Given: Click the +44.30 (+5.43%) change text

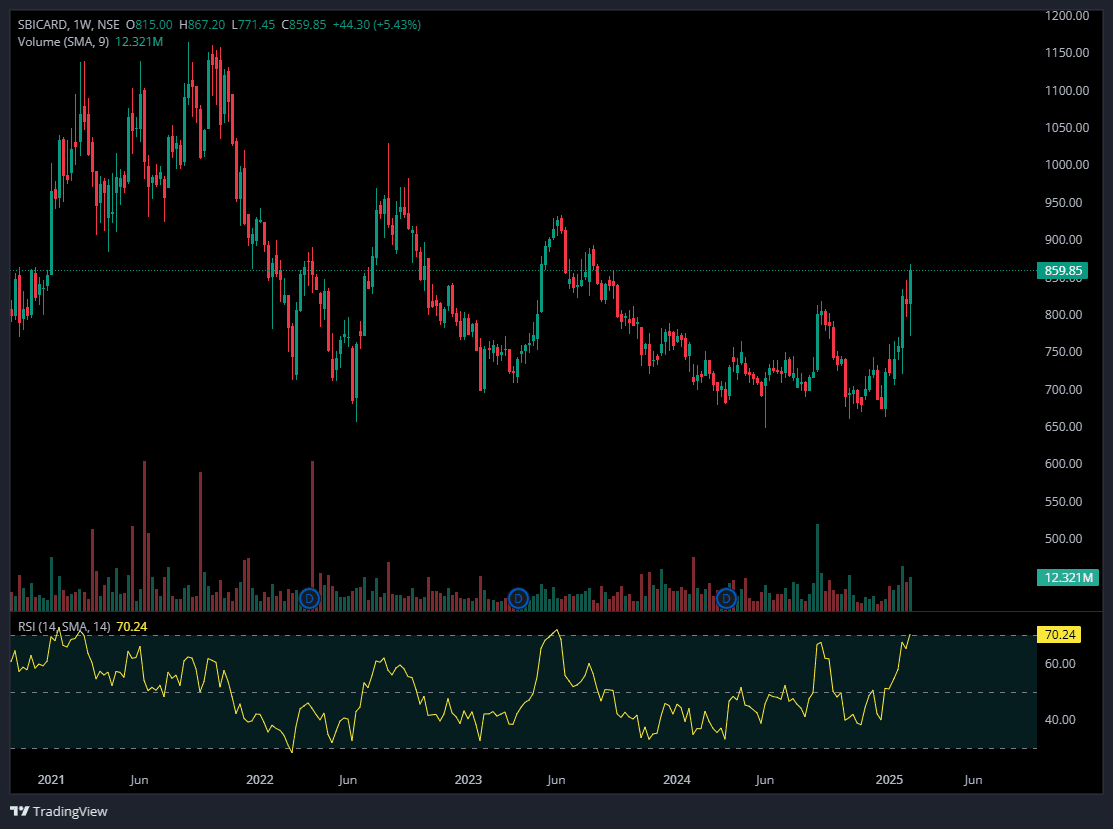Looking at the screenshot, I should [377, 25].
